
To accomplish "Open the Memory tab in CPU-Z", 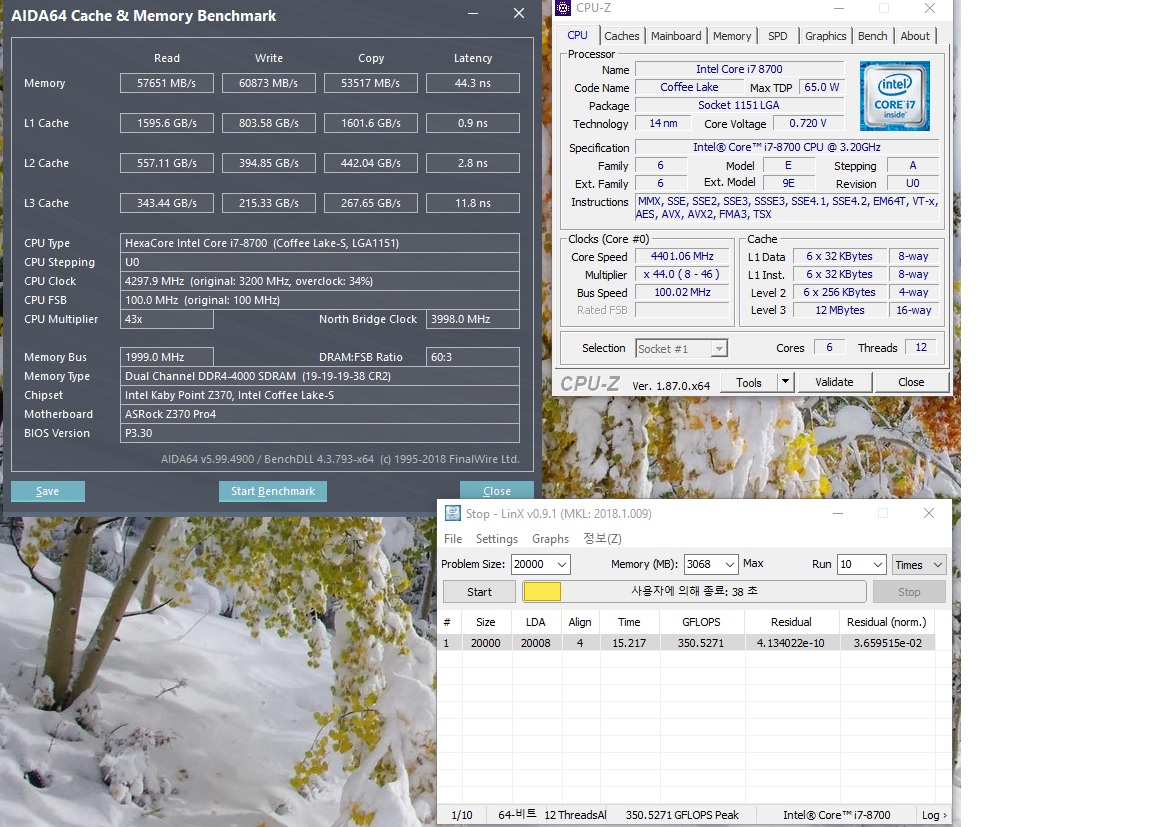I will [x=732, y=36].
